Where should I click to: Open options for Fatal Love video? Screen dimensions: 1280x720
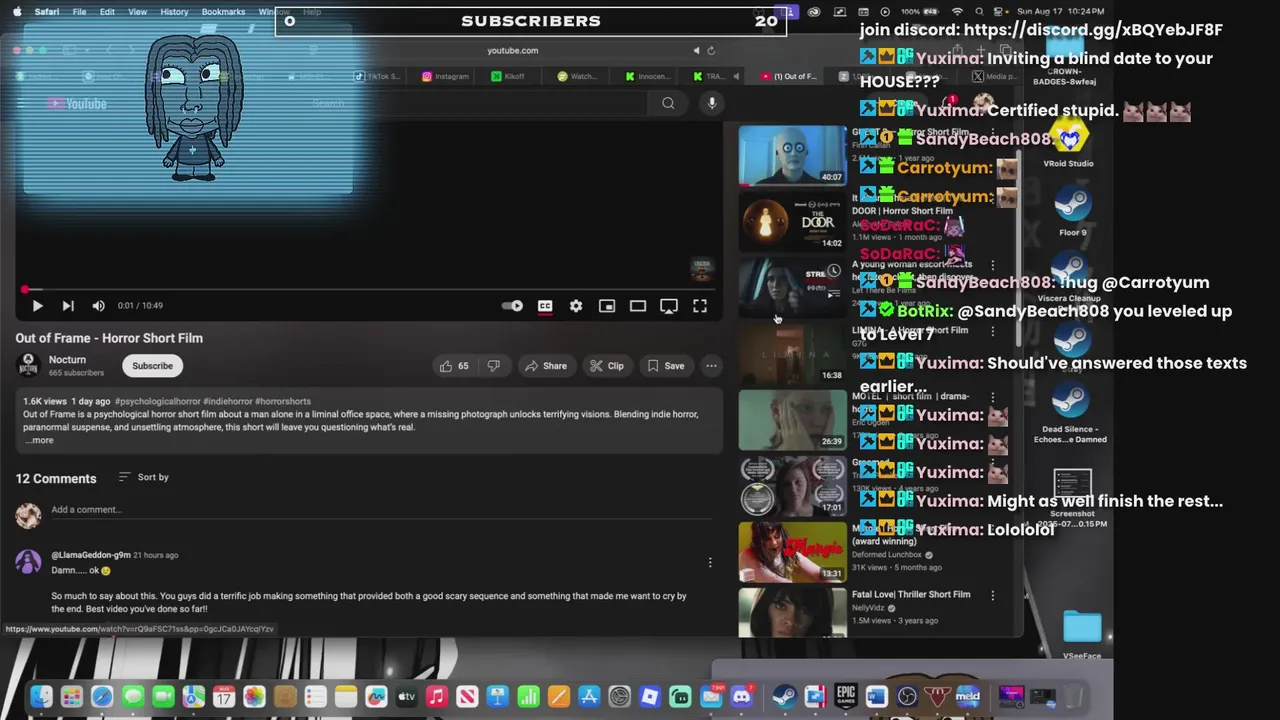(992, 595)
